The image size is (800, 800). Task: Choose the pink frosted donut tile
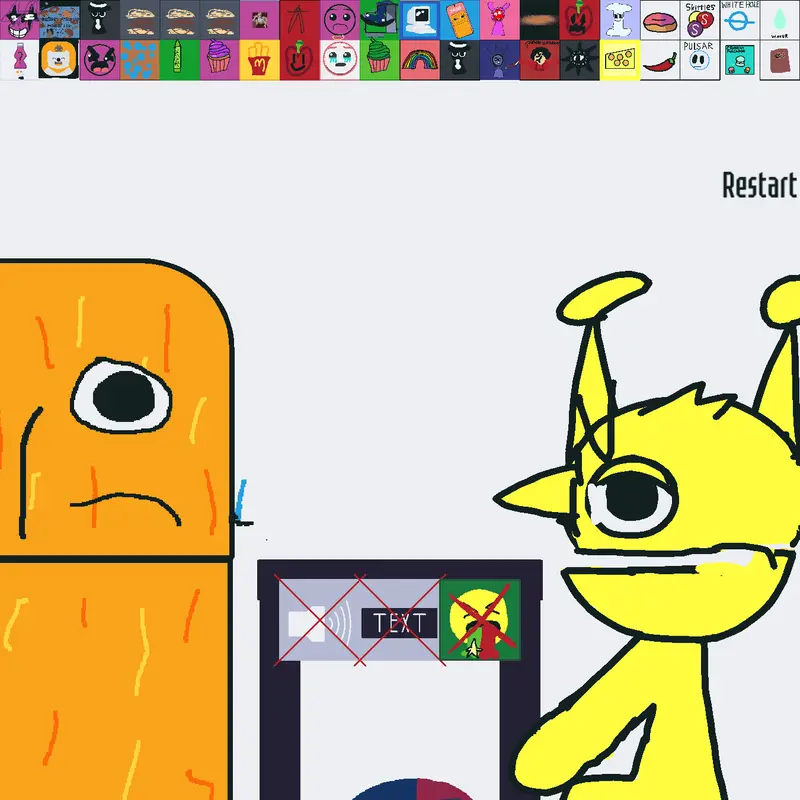click(660, 20)
